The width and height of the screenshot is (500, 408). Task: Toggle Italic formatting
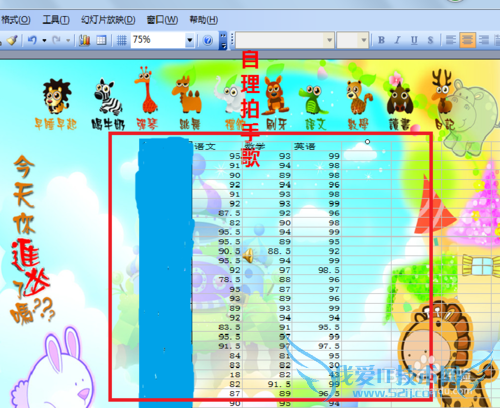tap(397, 40)
